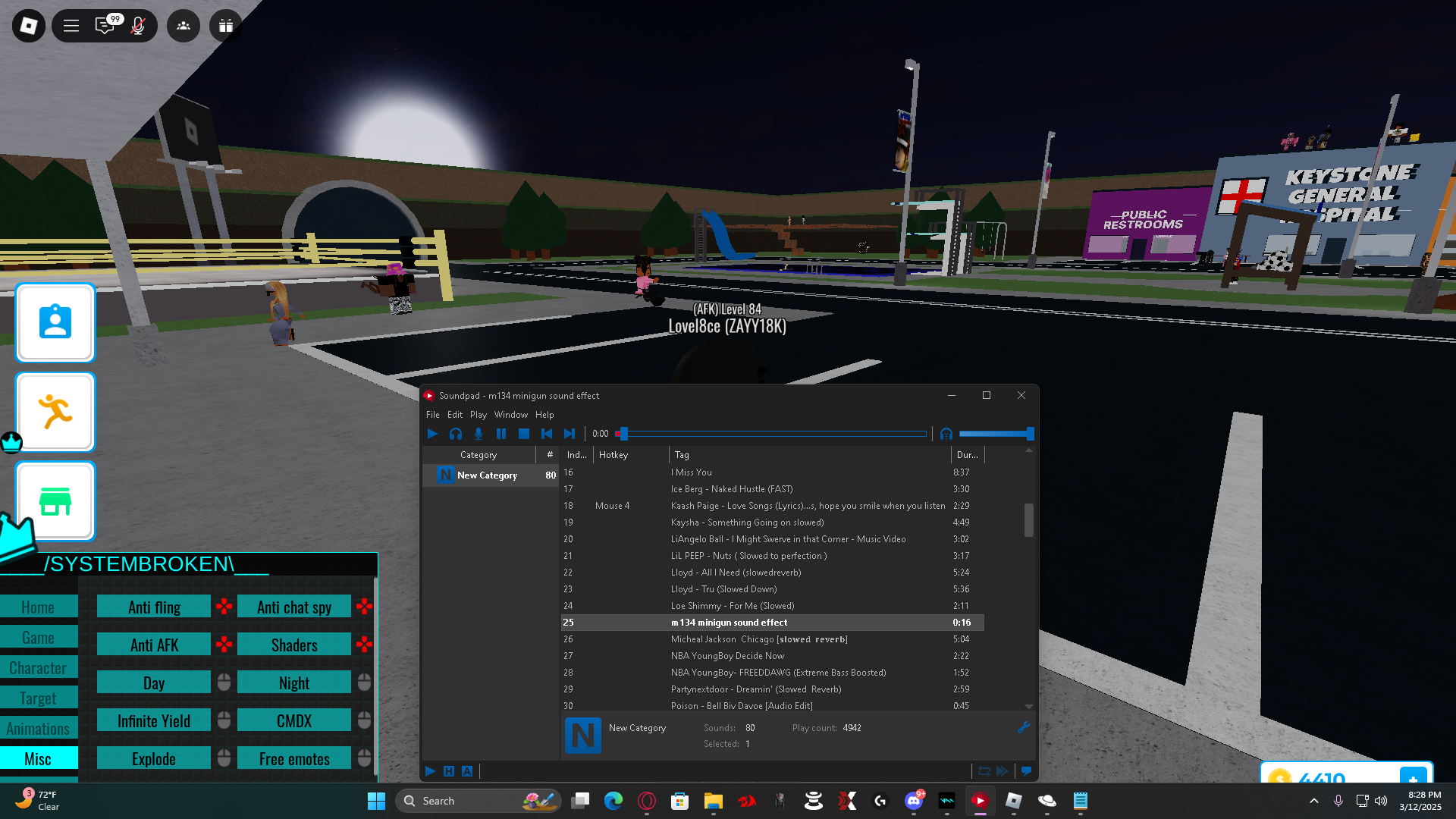
Task: Open the green shop storefront button
Action: tap(55, 501)
